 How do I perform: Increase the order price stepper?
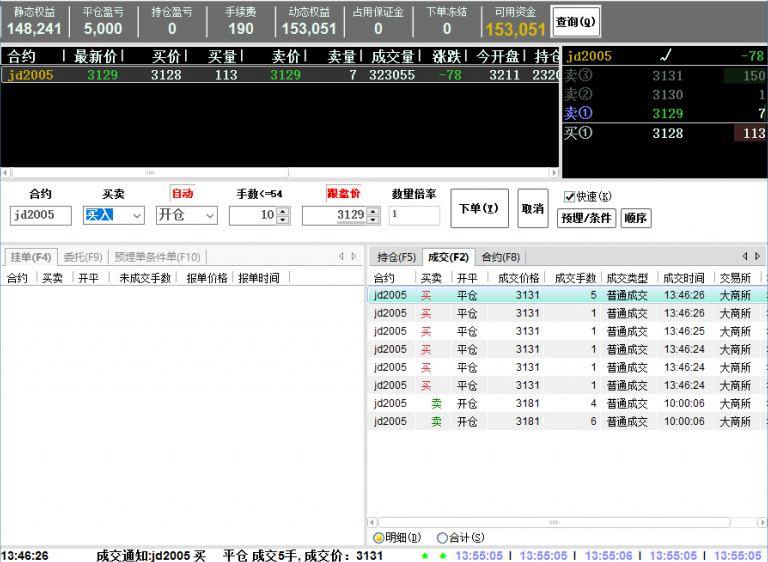coord(373,211)
